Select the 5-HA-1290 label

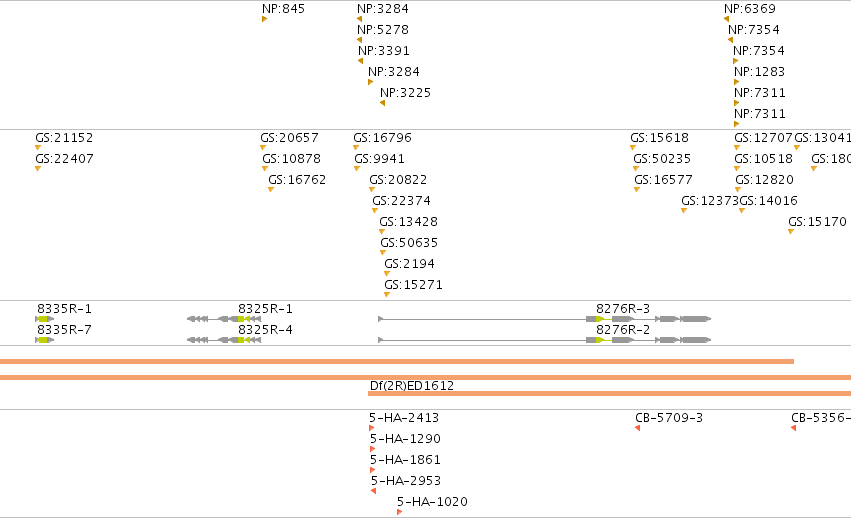405,439
